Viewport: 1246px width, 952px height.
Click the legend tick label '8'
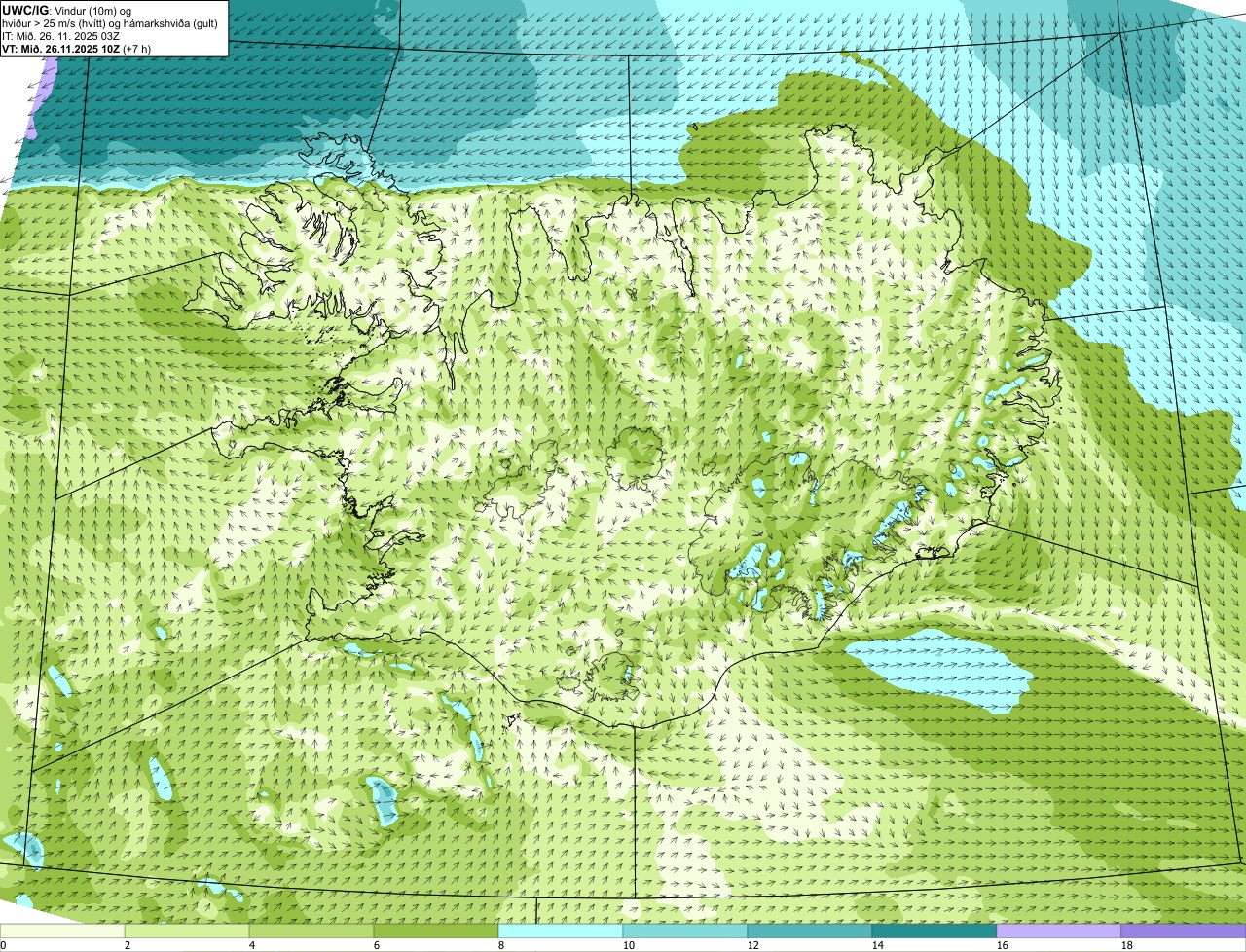click(501, 945)
